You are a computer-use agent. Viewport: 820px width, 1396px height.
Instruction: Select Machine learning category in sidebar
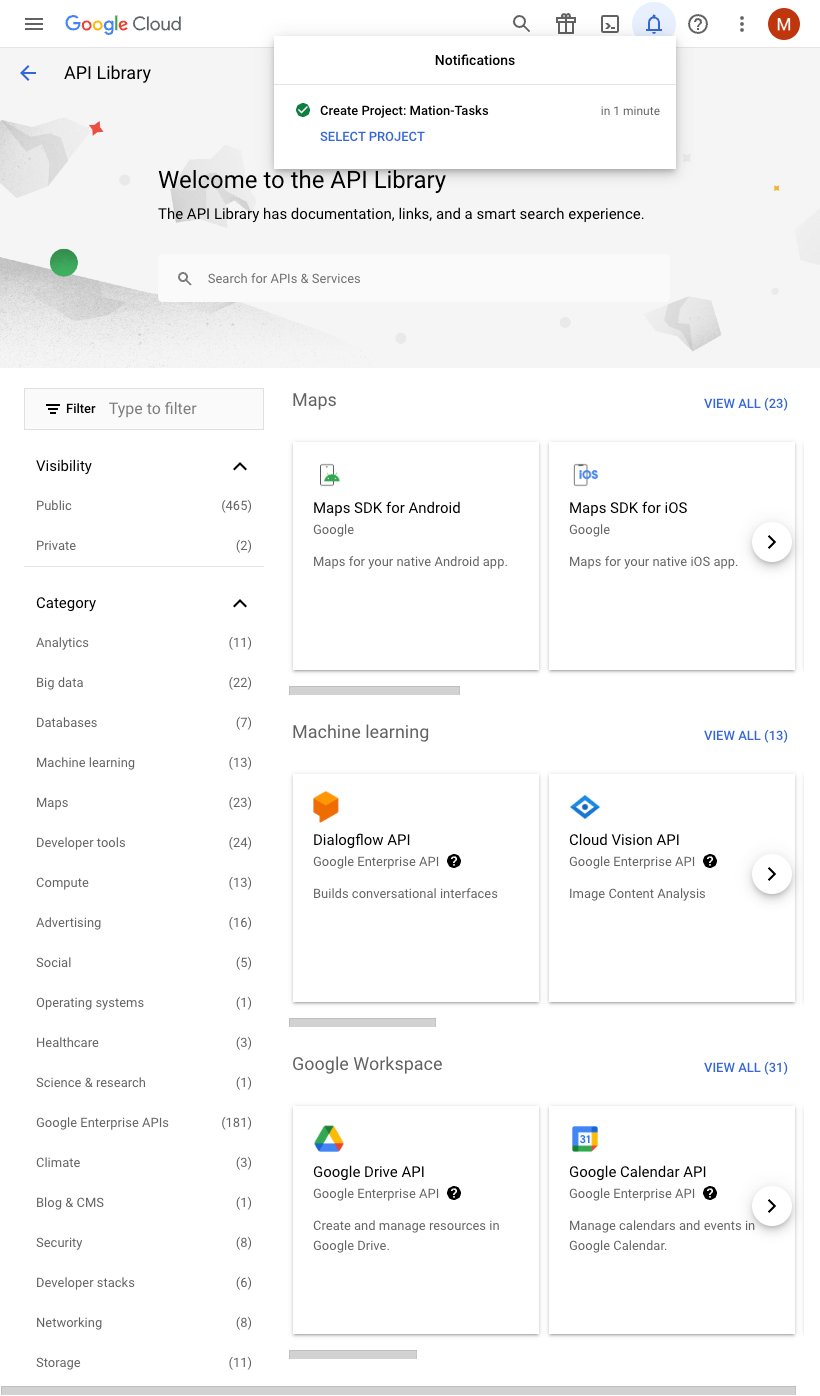[x=144, y=763]
